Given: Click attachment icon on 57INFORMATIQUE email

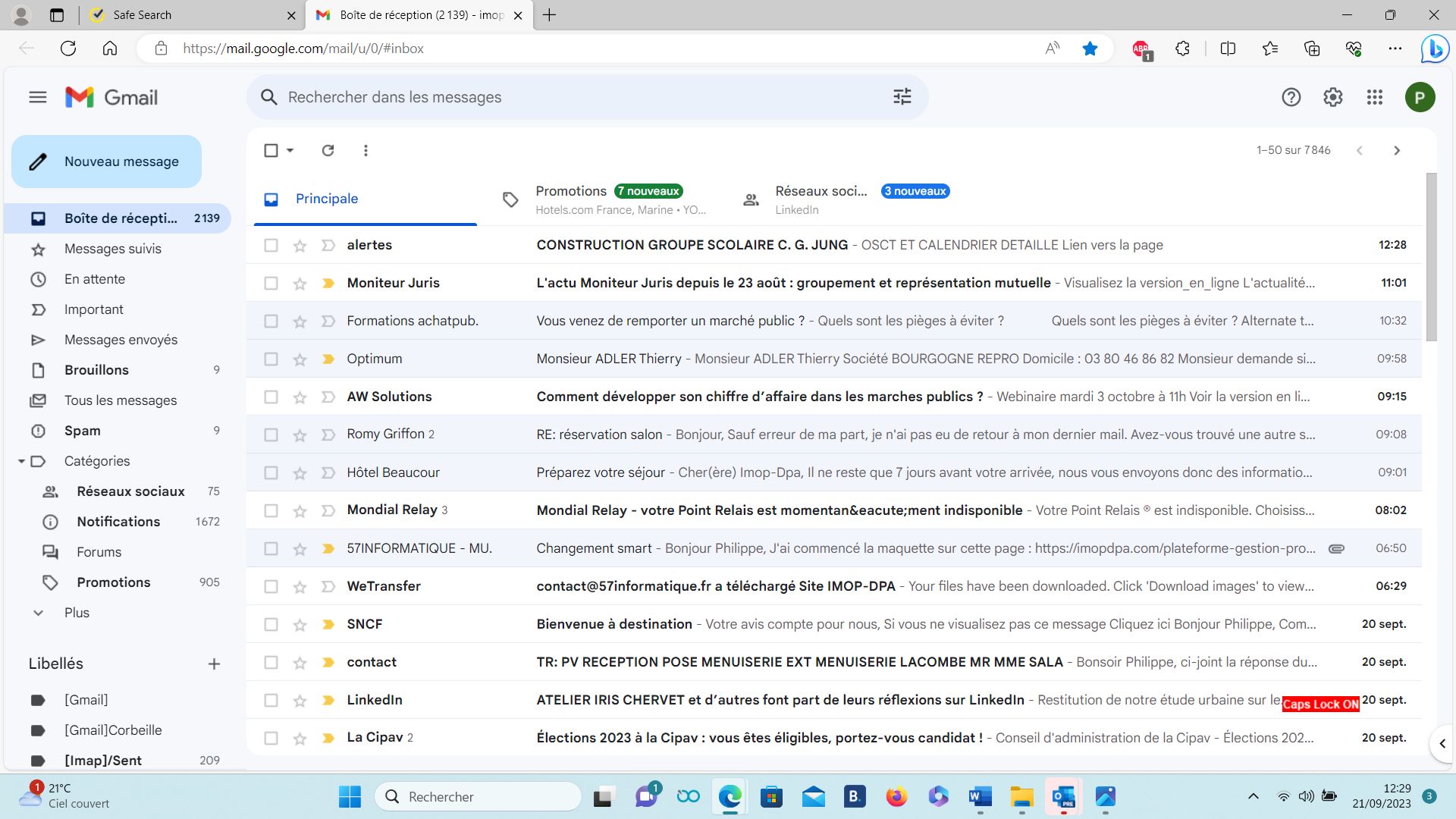Looking at the screenshot, I should tap(1336, 548).
